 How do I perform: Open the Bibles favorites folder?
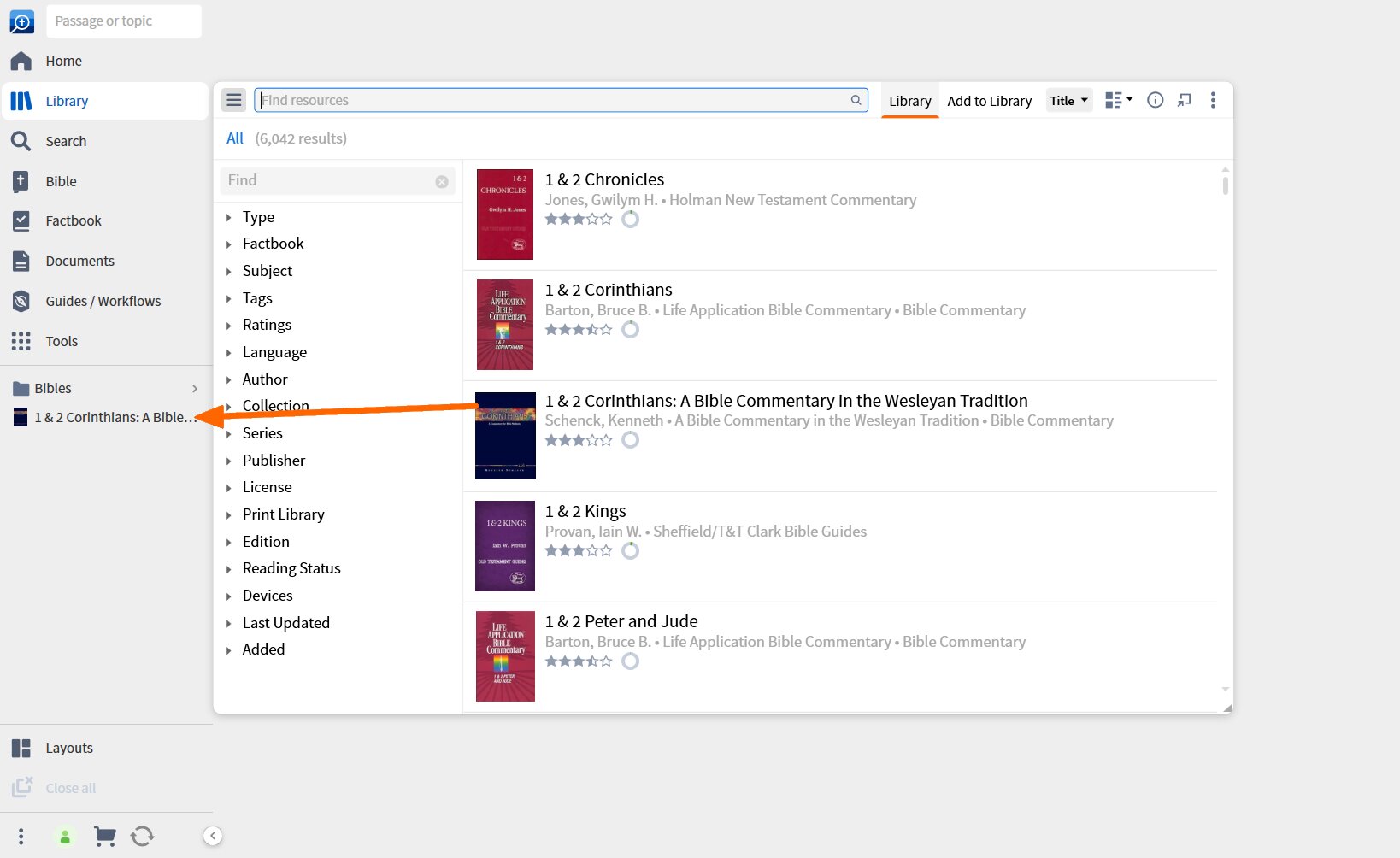[x=105, y=388]
